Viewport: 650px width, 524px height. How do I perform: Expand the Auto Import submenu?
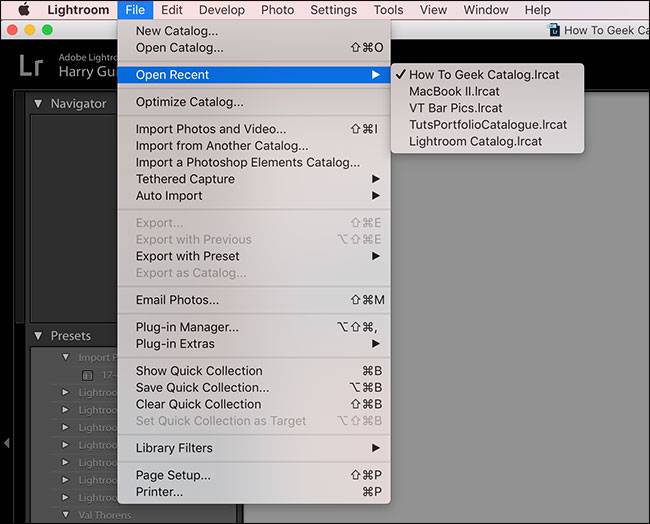pyautogui.click(x=254, y=196)
